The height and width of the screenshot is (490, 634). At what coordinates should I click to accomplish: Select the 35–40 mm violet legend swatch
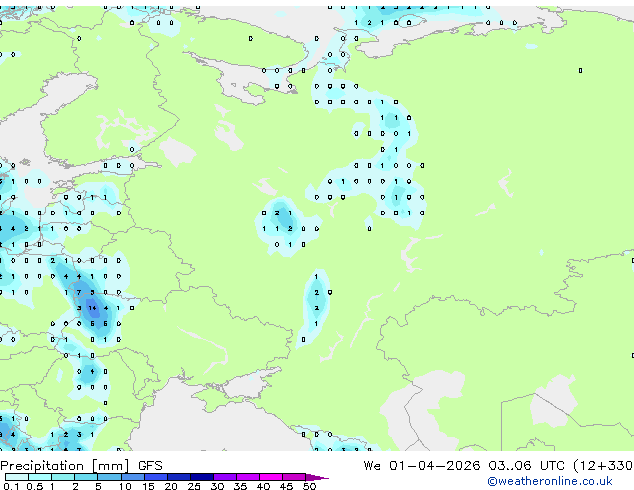click(x=248, y=477)
